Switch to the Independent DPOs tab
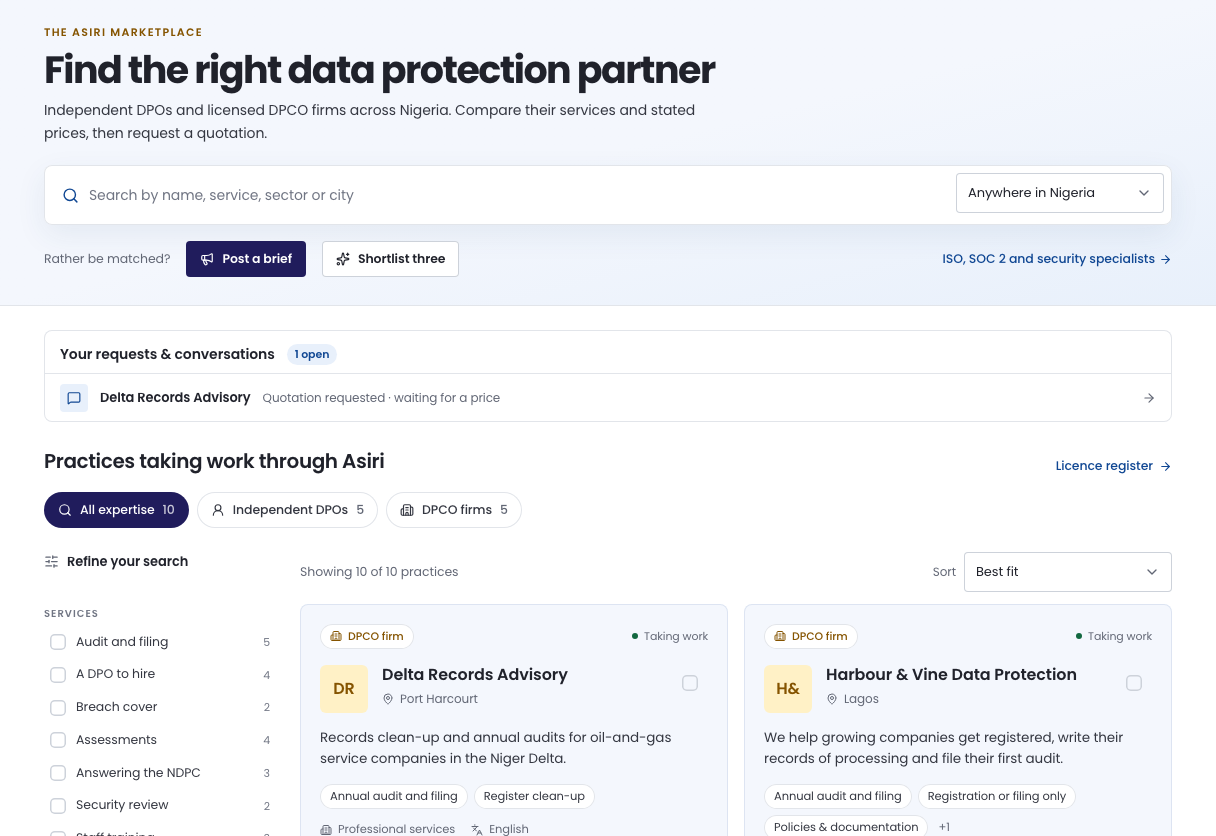 click(287, 510)
